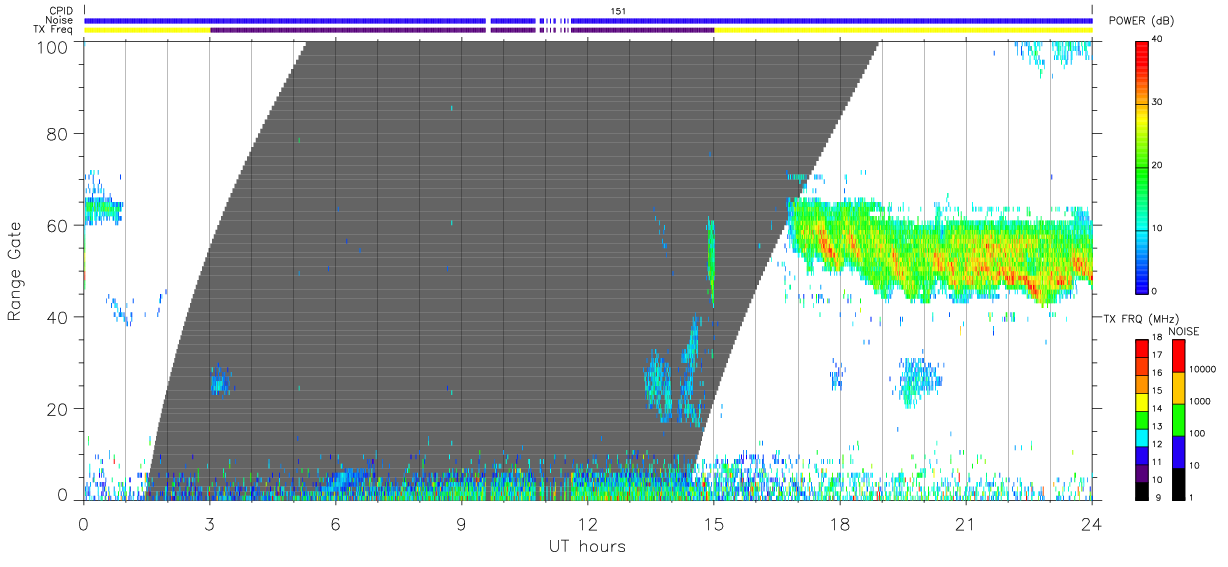Click '30' label on POWER colorbar
Viewport: 1228px width, 567px height.
coord(1156,102)
